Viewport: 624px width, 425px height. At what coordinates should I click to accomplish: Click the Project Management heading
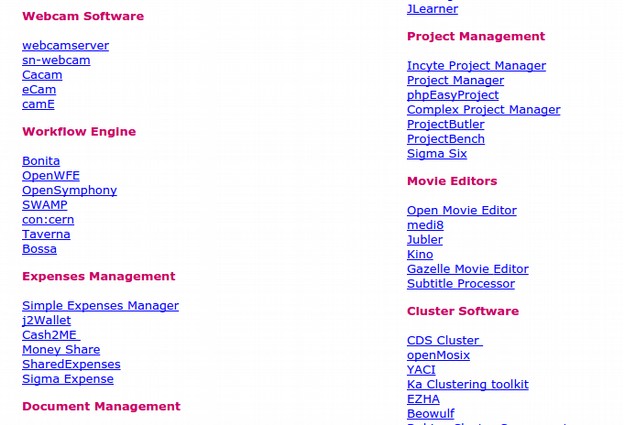click(x=476, y=37)
